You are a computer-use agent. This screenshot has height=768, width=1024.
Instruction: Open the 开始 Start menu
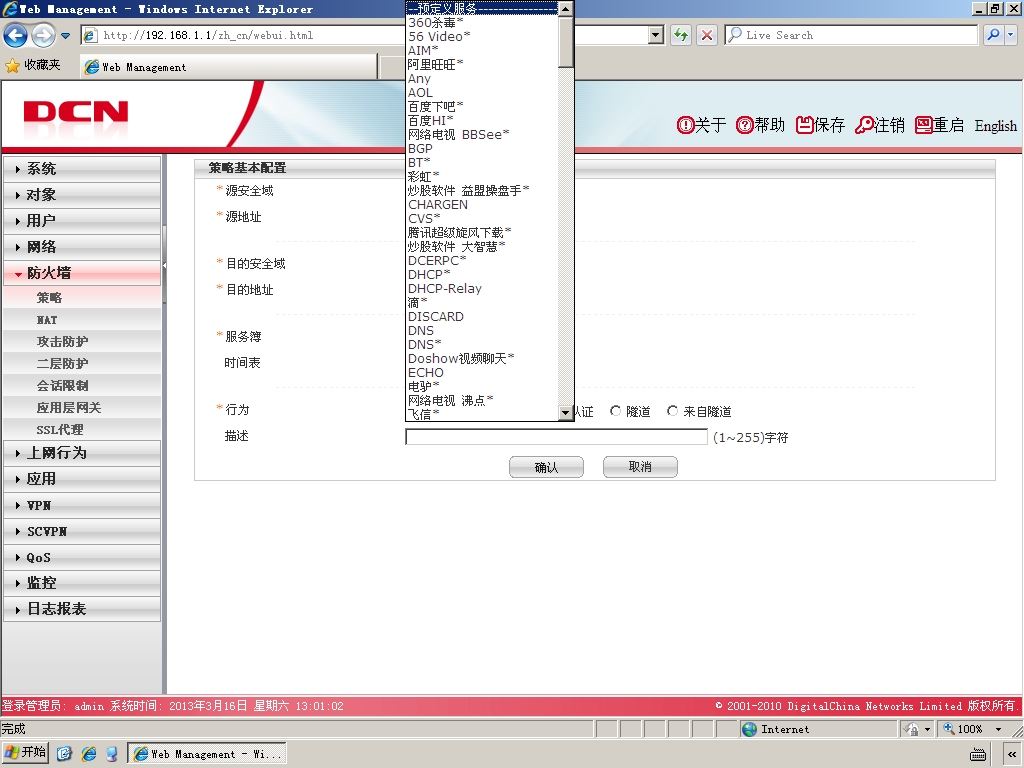coord(25,753)
